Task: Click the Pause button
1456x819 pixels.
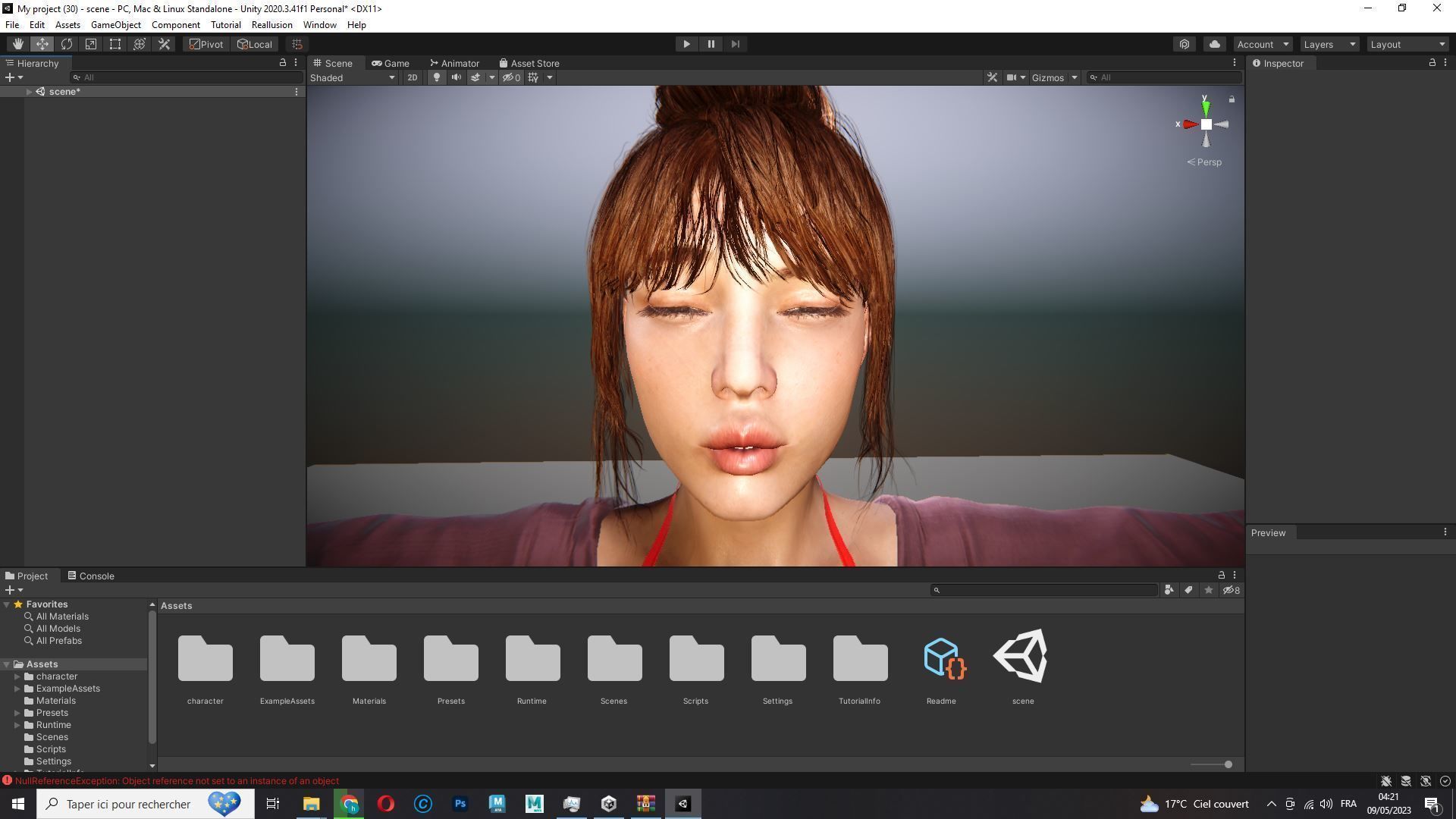Action: [x=711, y=44]
